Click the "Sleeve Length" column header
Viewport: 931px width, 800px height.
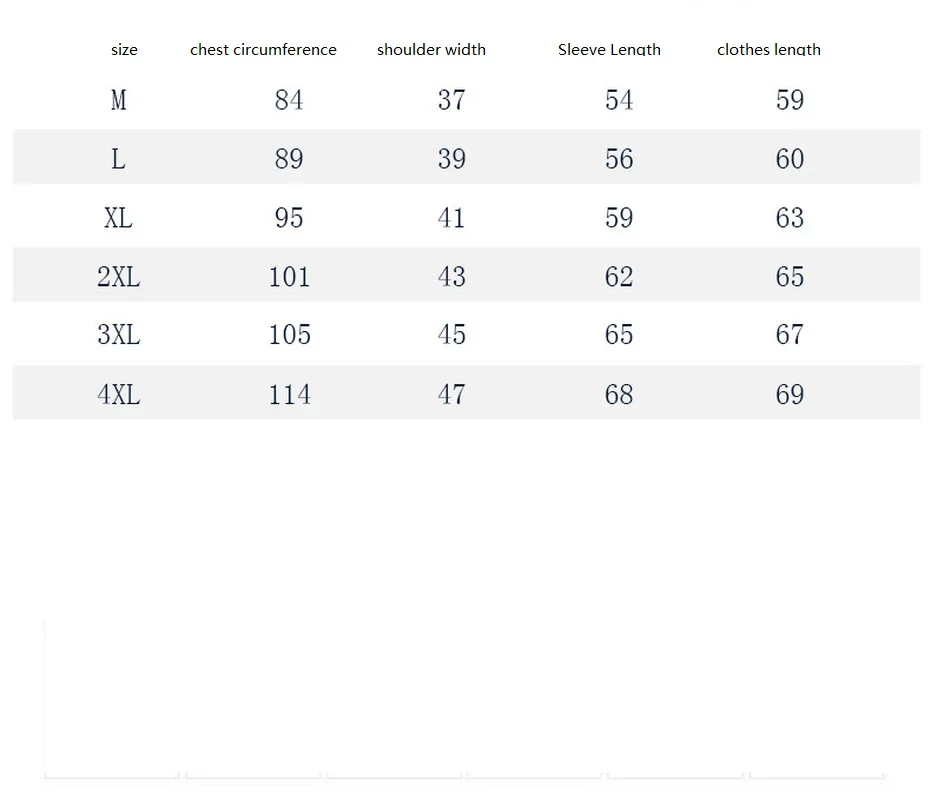click(609, 50)
